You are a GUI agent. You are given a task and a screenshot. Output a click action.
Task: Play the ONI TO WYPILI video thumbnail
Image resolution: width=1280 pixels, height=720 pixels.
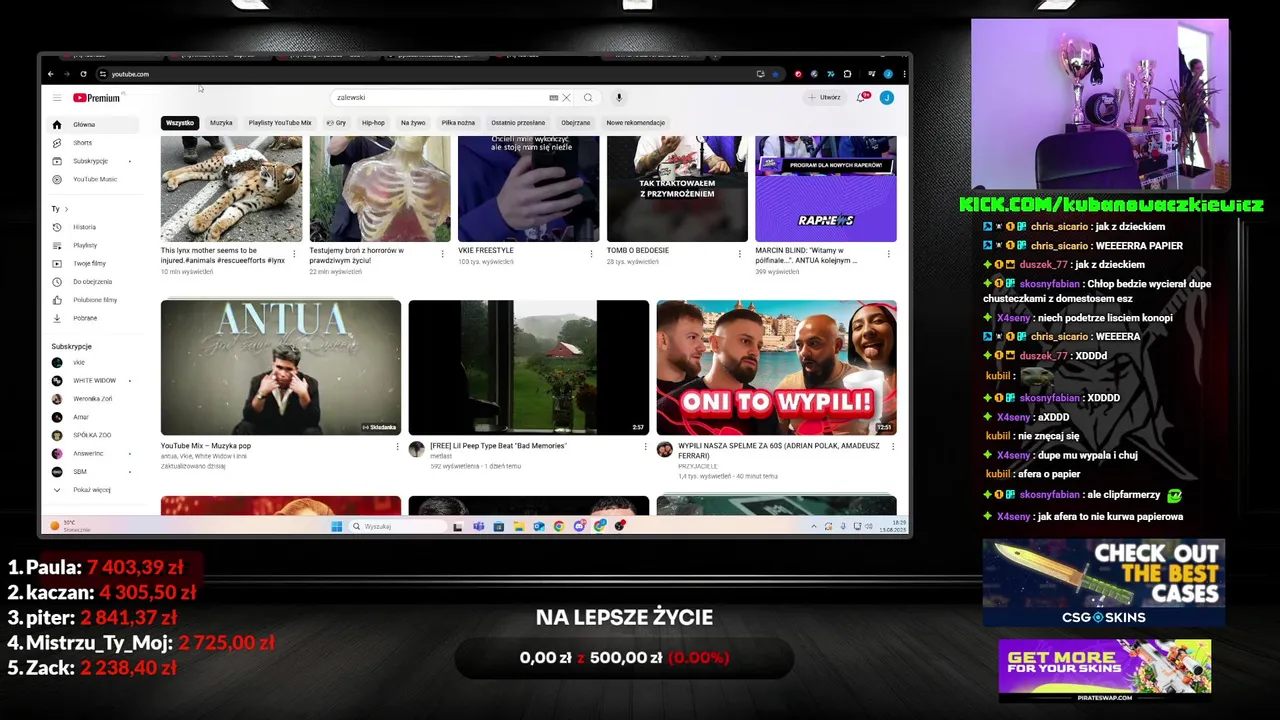tap(777, 367)
